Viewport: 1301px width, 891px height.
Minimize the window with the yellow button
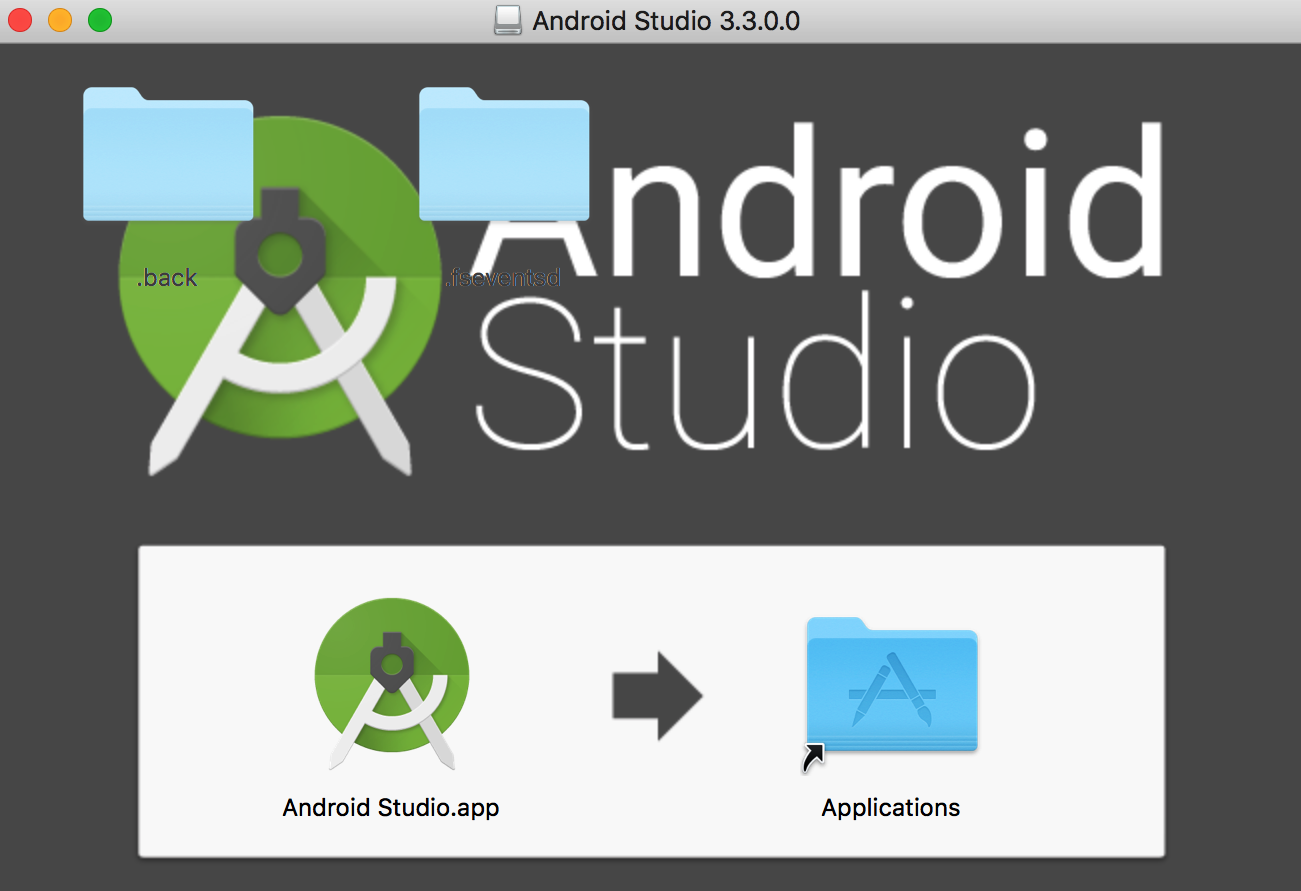[60, 20]
